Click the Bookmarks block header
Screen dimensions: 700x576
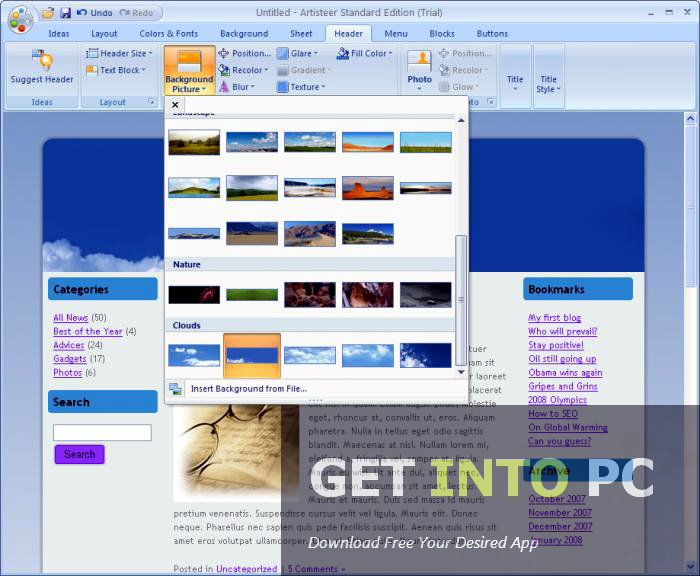pyautogui.click(x=578, y=289)
